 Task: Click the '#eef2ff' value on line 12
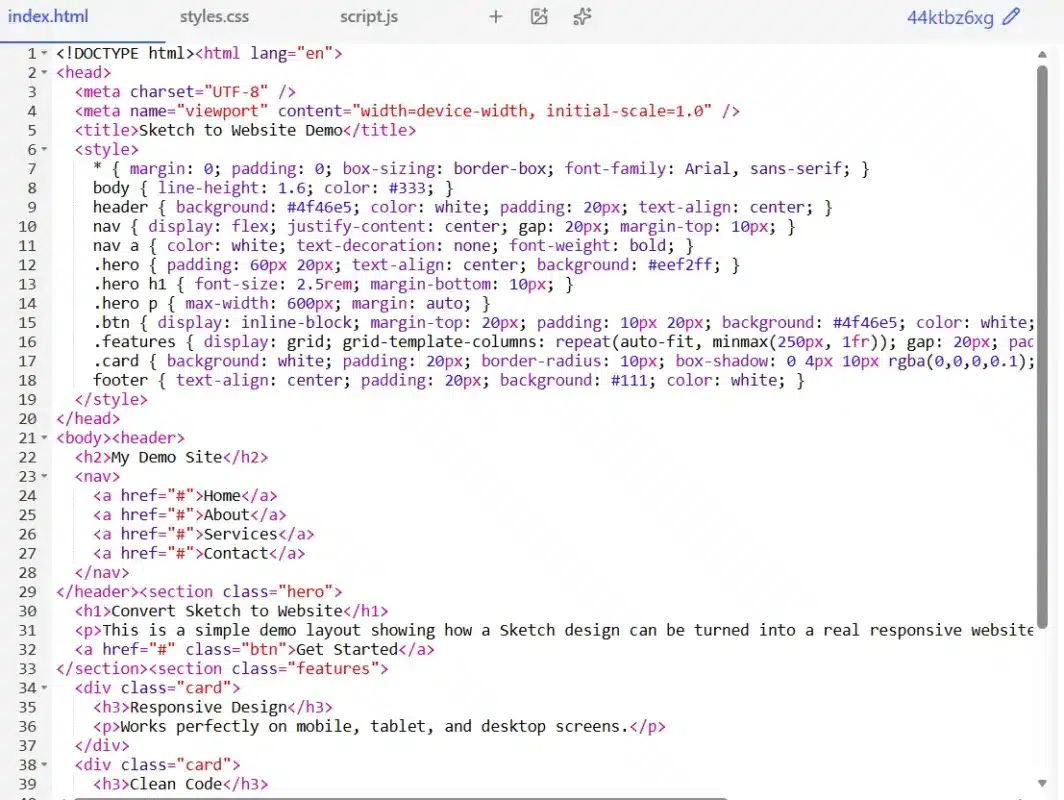(680, 265)
